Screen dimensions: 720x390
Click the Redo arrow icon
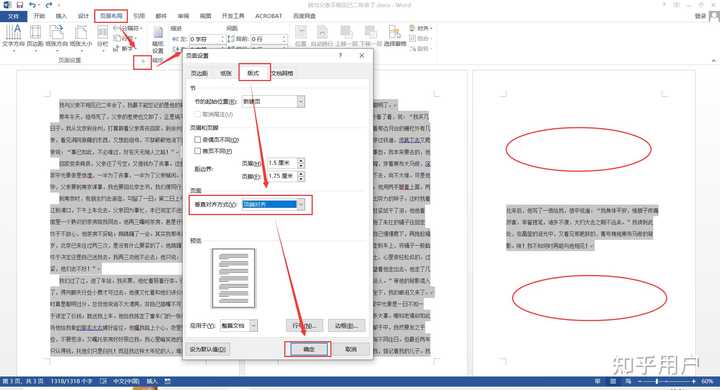click(x=48, y=5)
